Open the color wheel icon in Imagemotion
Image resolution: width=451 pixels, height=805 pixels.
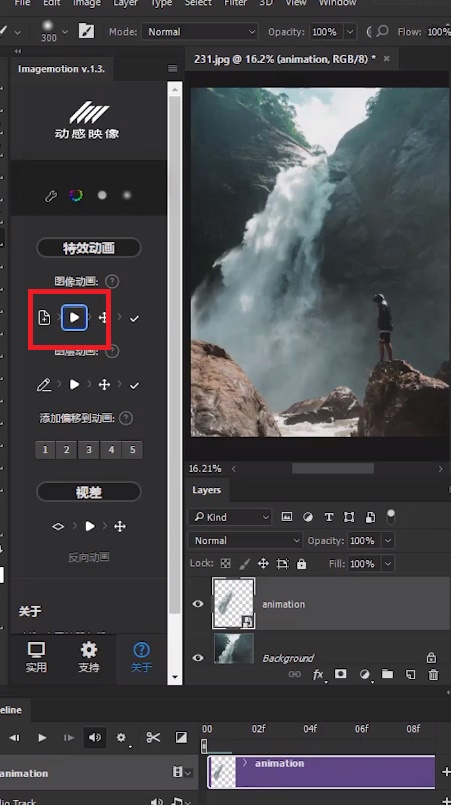tap(76, 195)
